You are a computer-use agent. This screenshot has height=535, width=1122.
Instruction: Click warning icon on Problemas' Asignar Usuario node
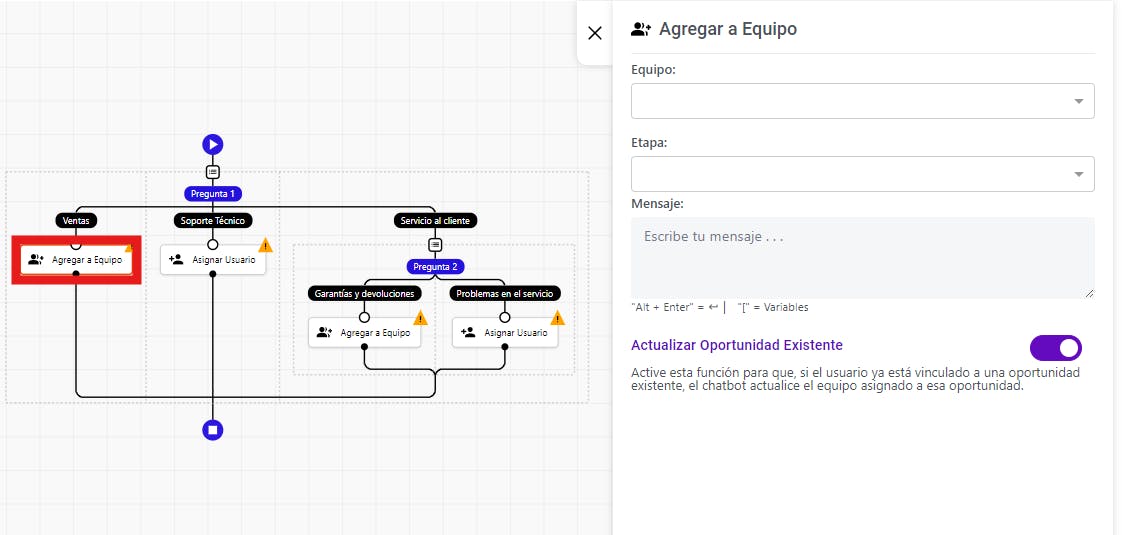pos(557,318)
